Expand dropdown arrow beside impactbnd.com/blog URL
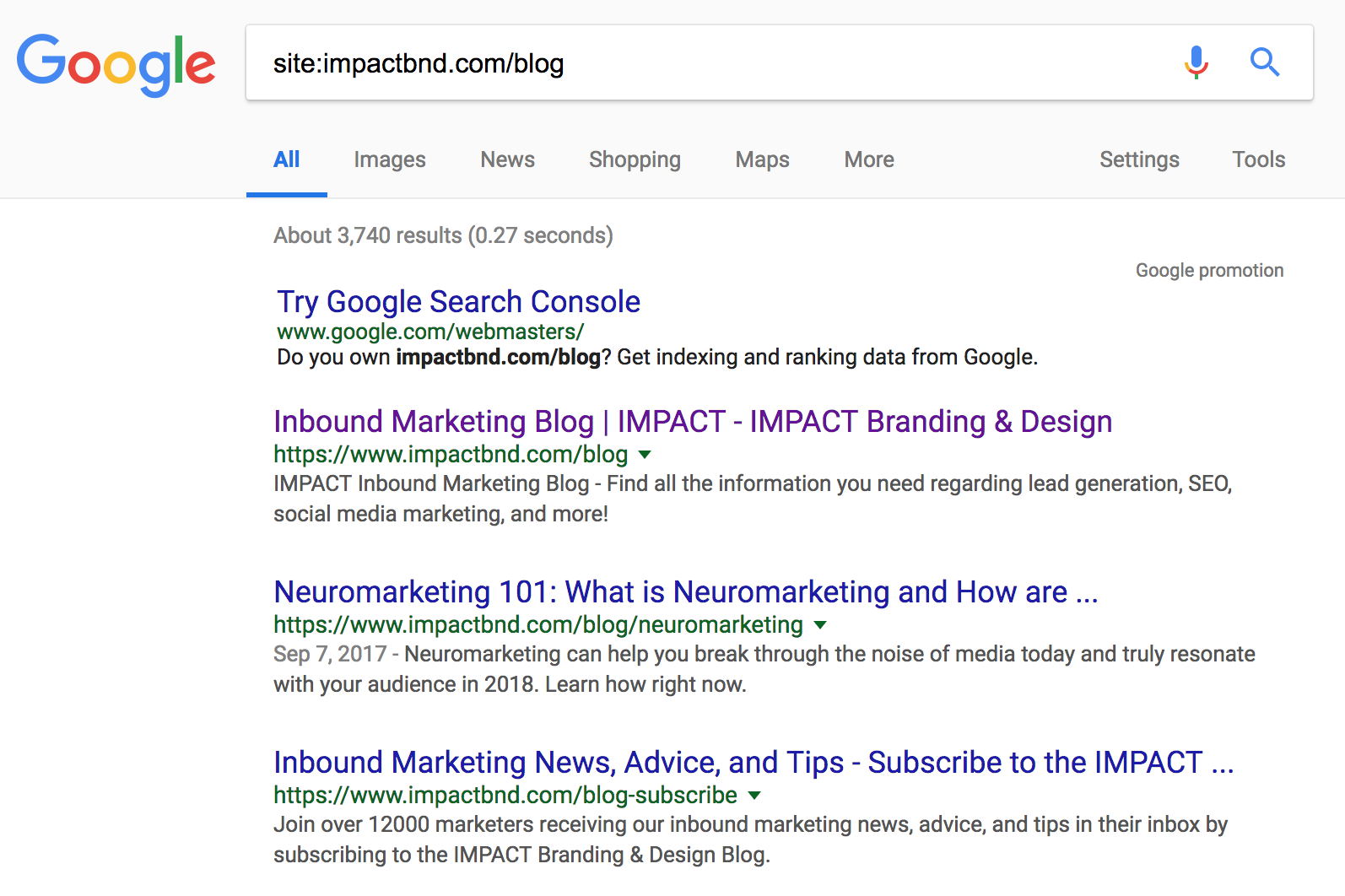This screenshot has height=896, width=1345. pos(645,455)
